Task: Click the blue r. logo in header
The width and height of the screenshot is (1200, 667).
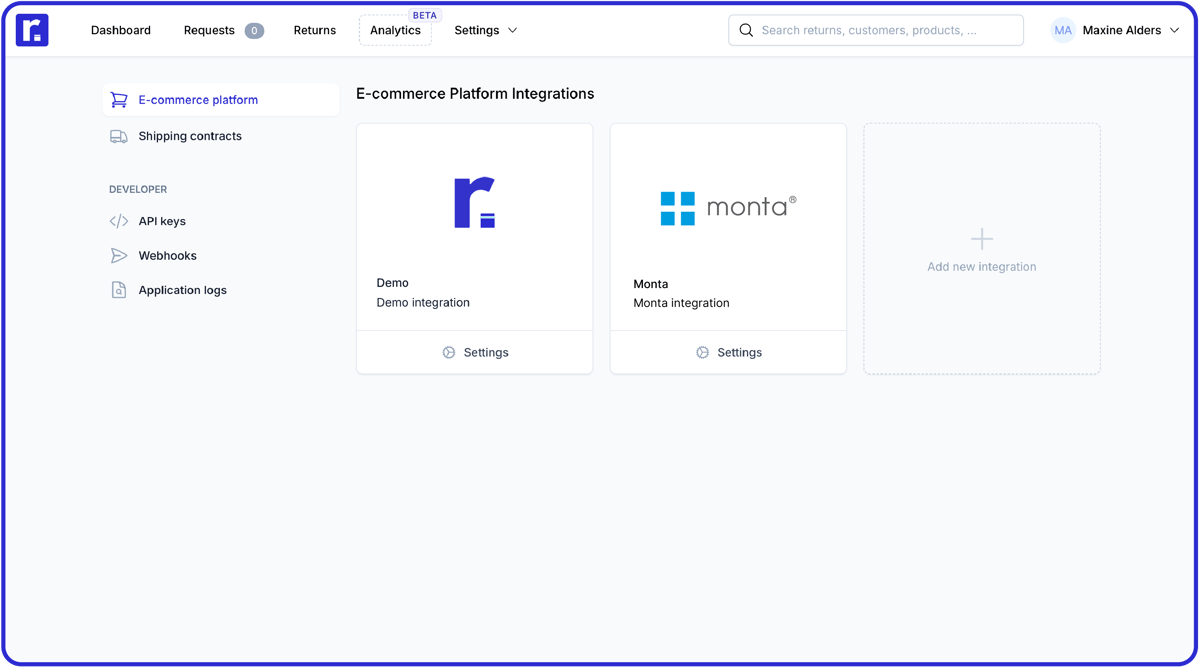Action: 32,30
